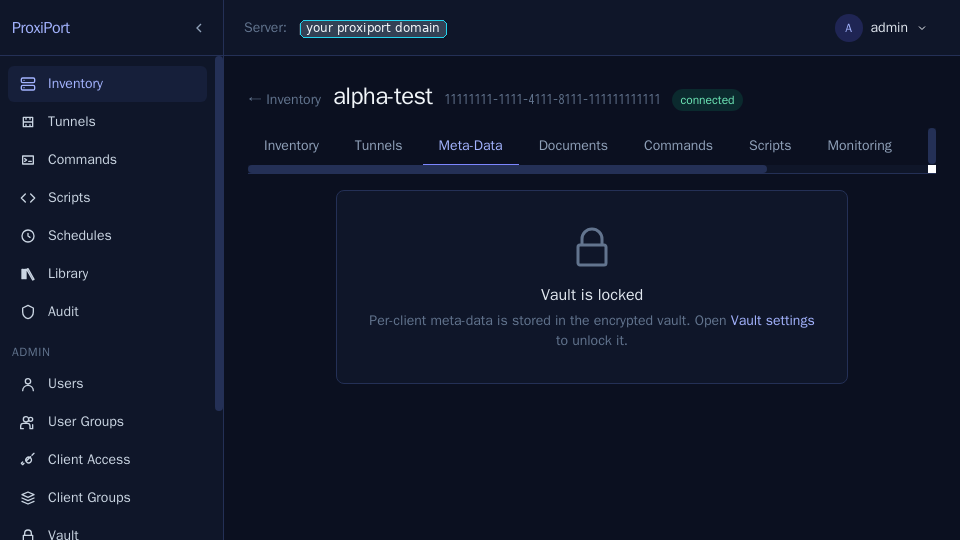Open Client Access under Admin
Viewport: 960px width, 540px height.
point(107,460)
